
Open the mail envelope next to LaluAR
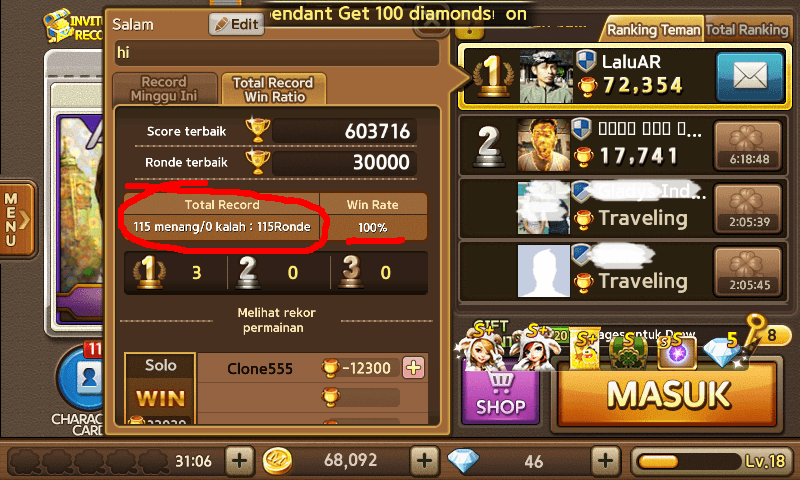pos(749,77)
